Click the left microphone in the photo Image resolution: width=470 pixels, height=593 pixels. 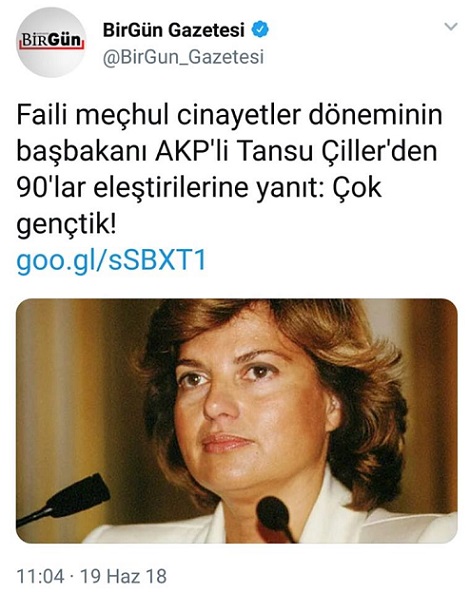(64, 501)
